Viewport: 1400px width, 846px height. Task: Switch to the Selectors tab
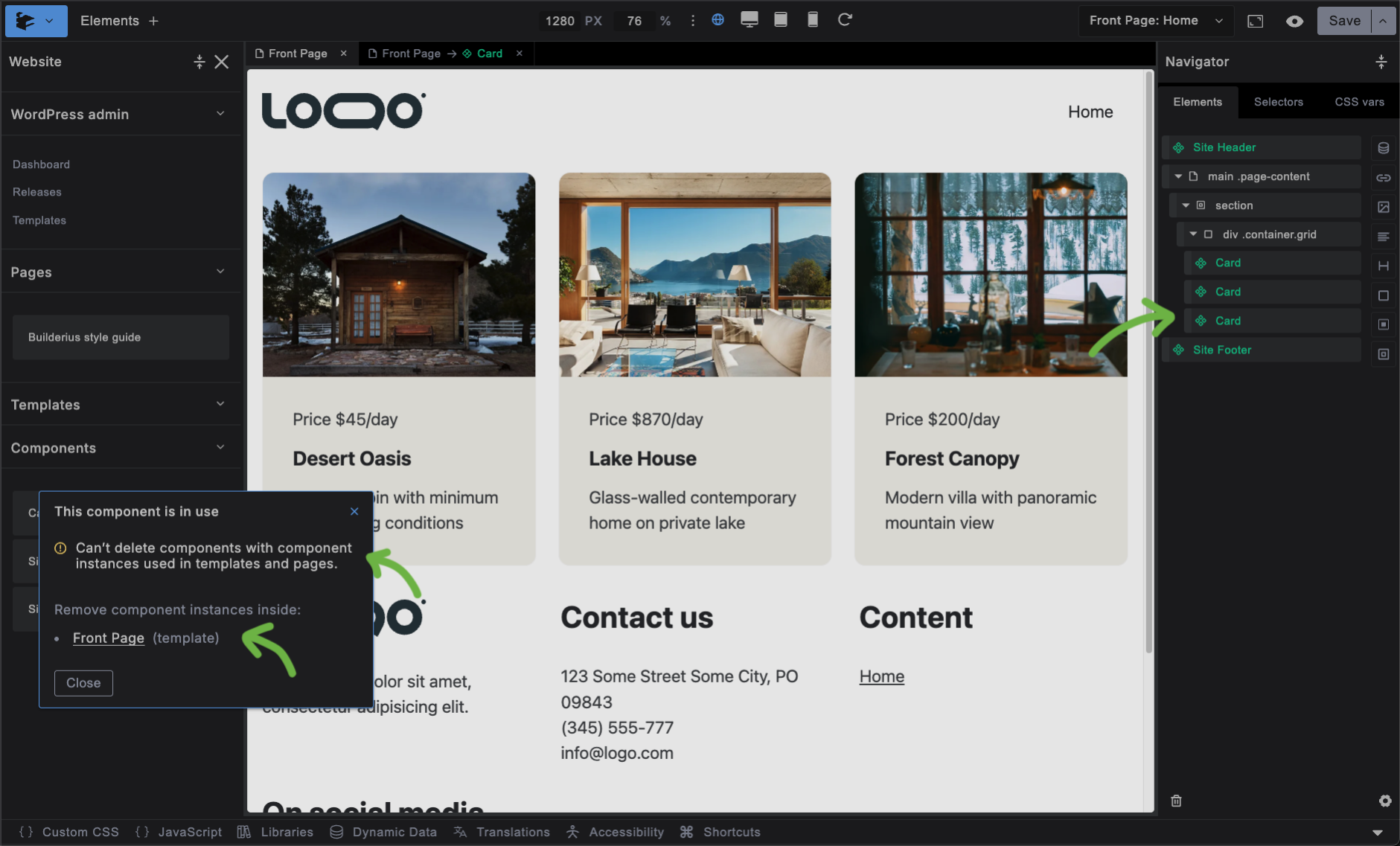coord(1278,102)
